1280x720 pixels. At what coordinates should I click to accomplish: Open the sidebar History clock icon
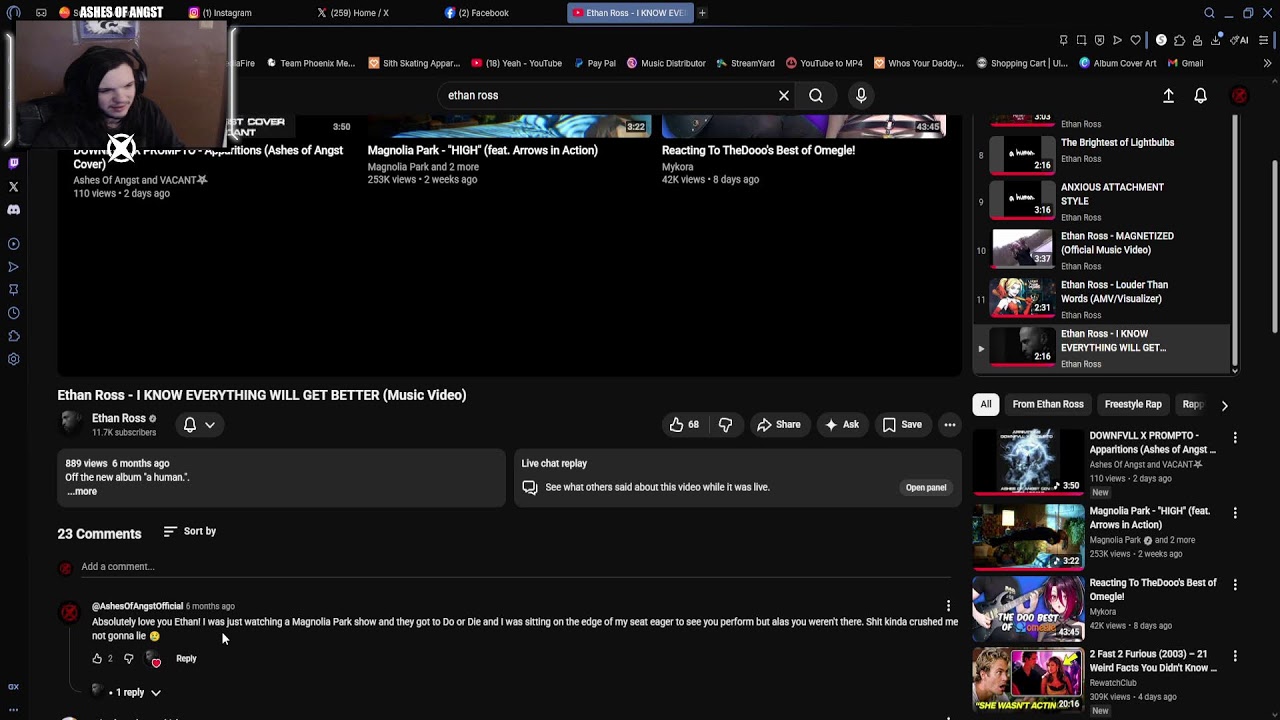13,313
